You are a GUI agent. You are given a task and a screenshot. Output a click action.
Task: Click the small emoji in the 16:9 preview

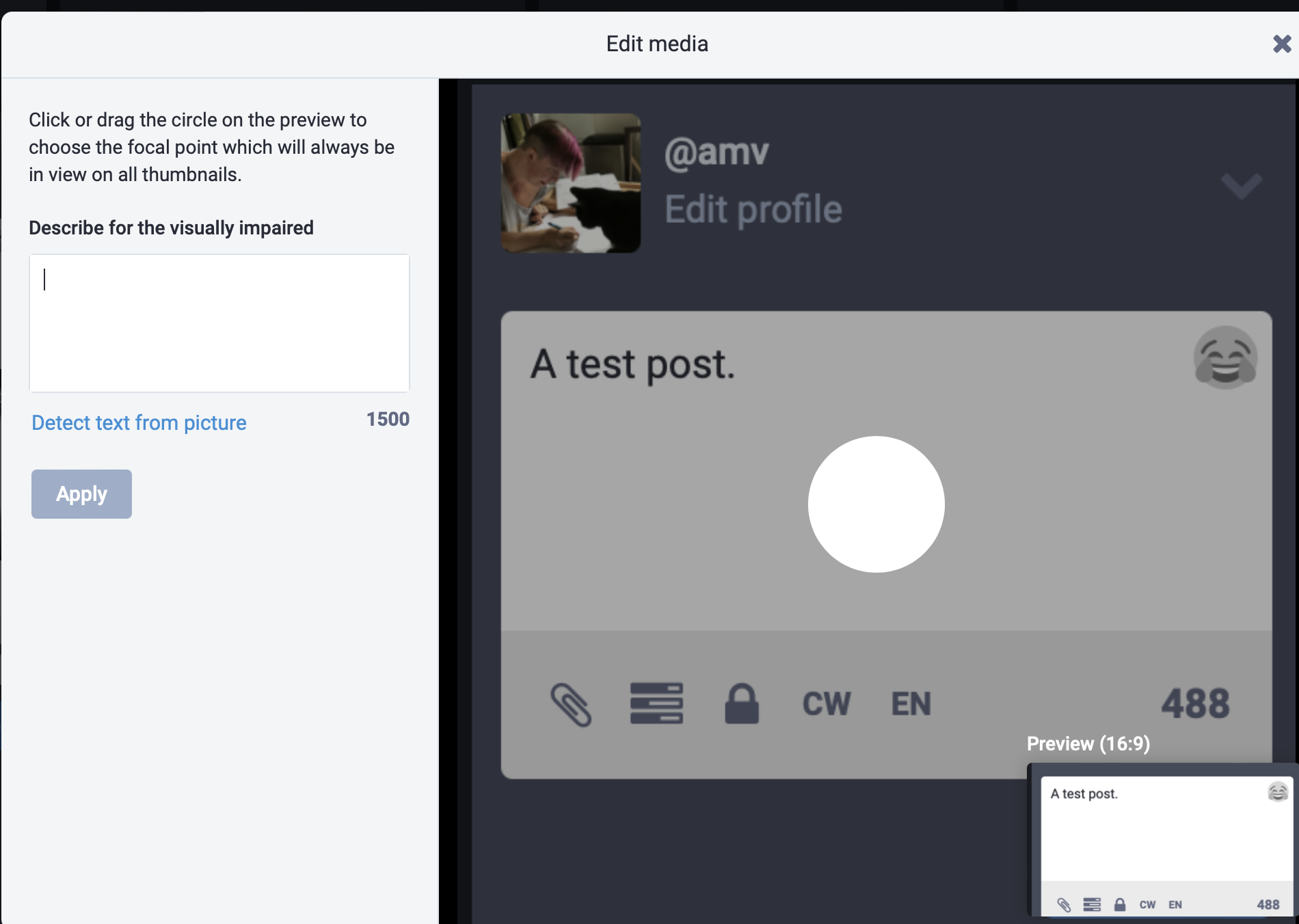1277,792
